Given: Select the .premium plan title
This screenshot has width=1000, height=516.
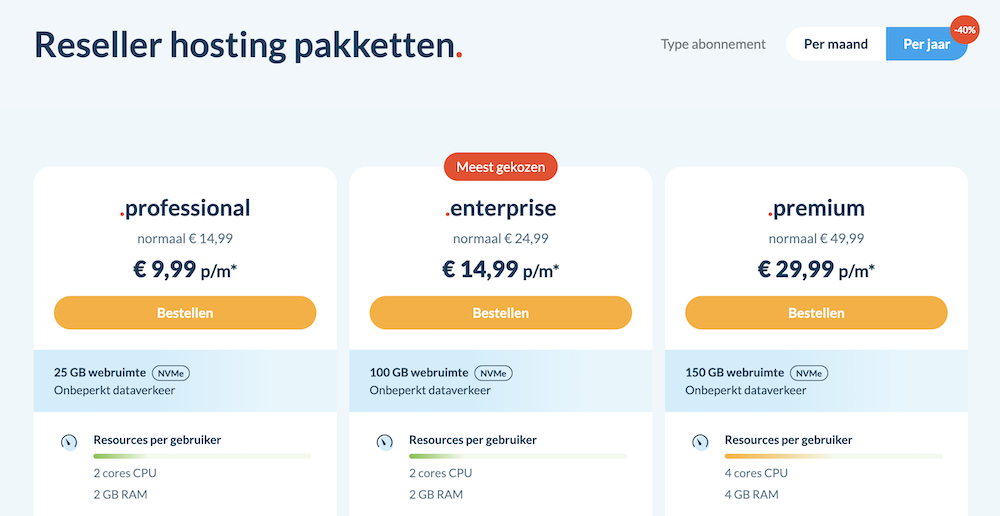Looking at the screenshot, I should point(816,208).
